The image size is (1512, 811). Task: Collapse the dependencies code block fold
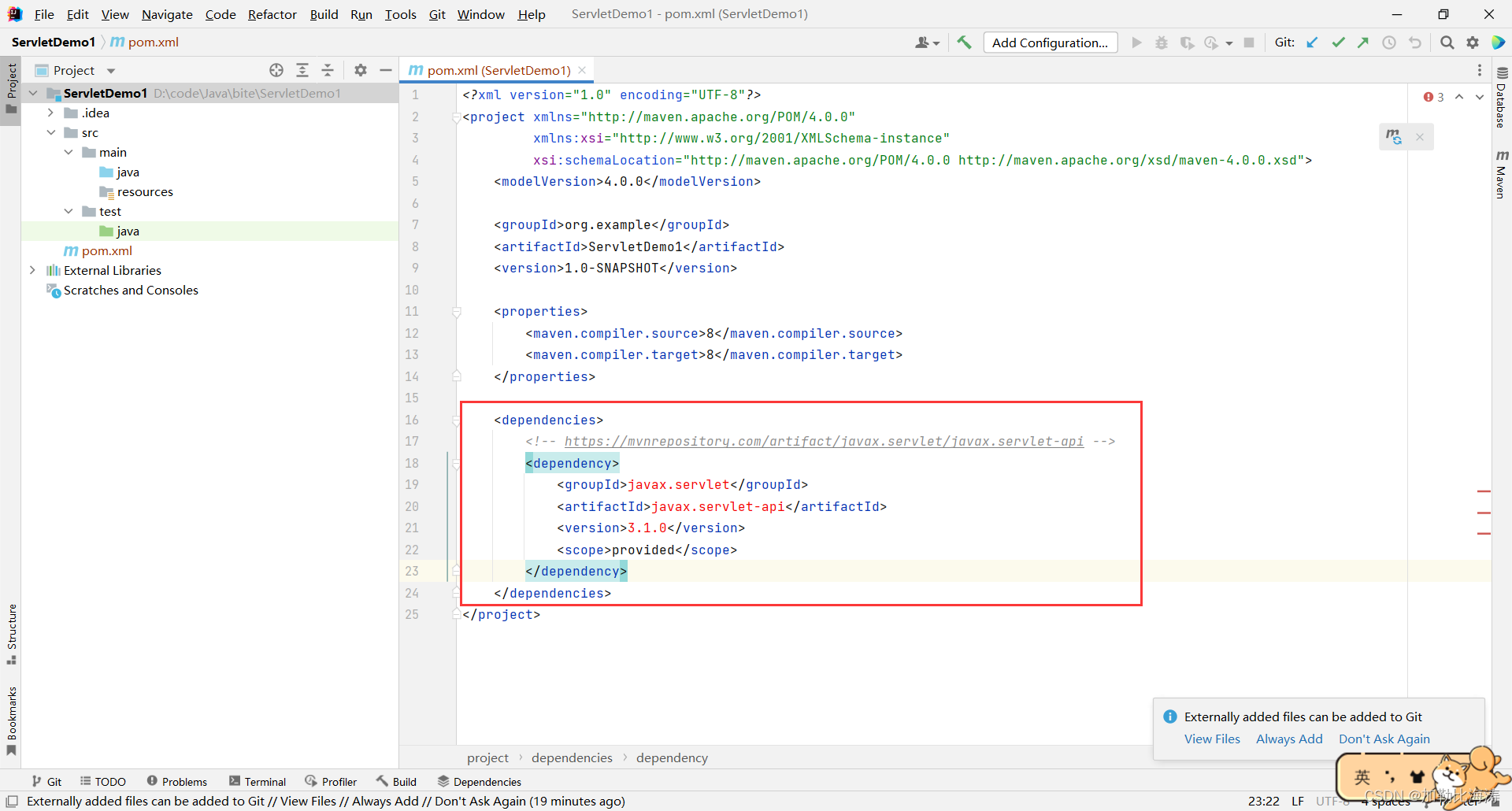[x=457, y=420]
